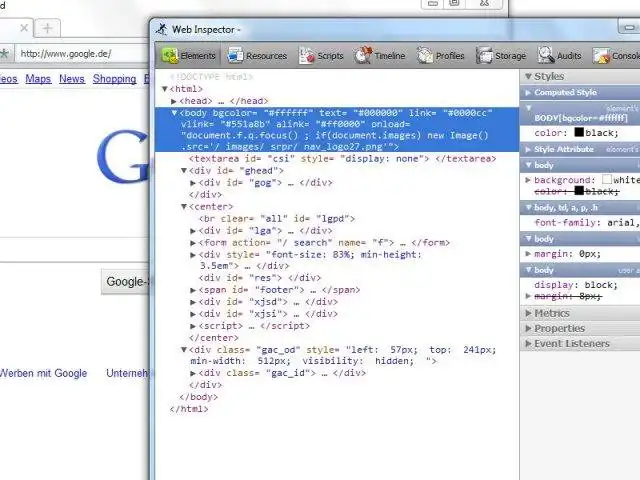Expand the Metrics section
Image resolution: width=640 pixels, height=480 pixels.
point(529,313)
